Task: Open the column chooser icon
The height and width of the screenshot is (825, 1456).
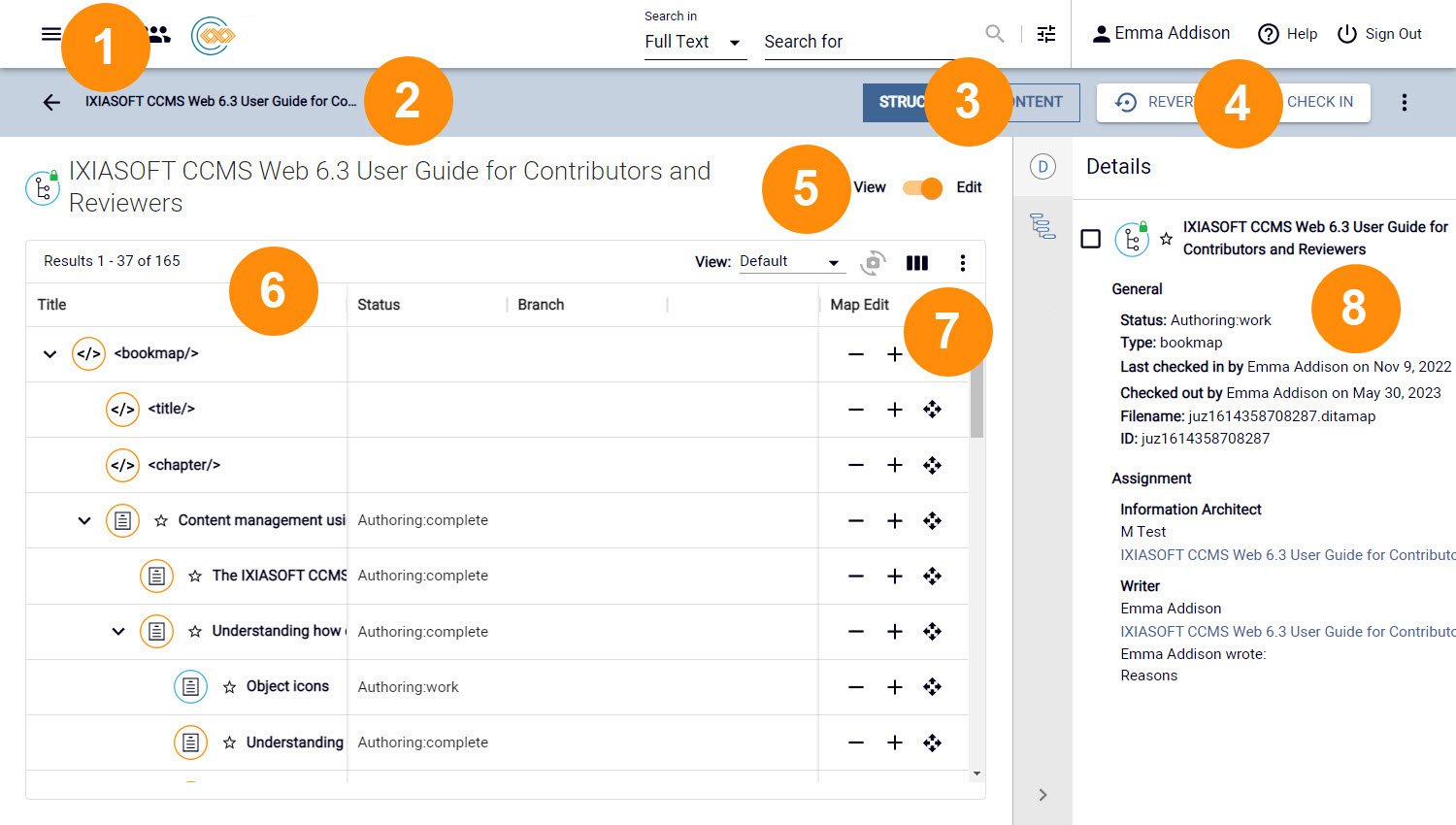Action: (917, 262)
